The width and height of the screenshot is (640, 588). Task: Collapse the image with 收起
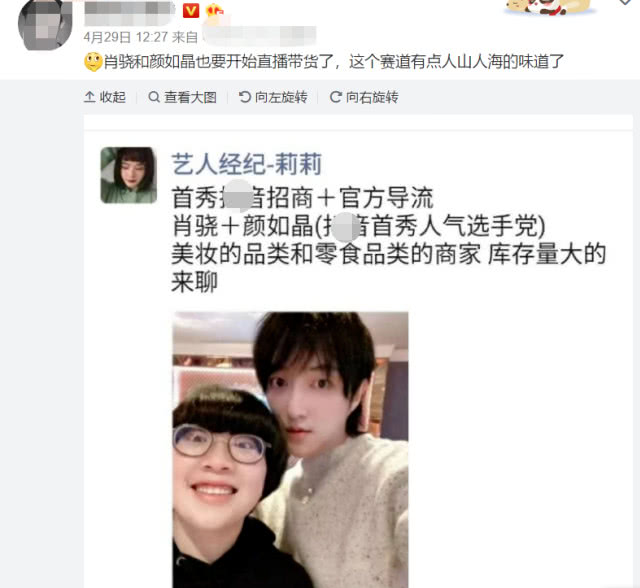pyautogui.click(x=104, y=97)
